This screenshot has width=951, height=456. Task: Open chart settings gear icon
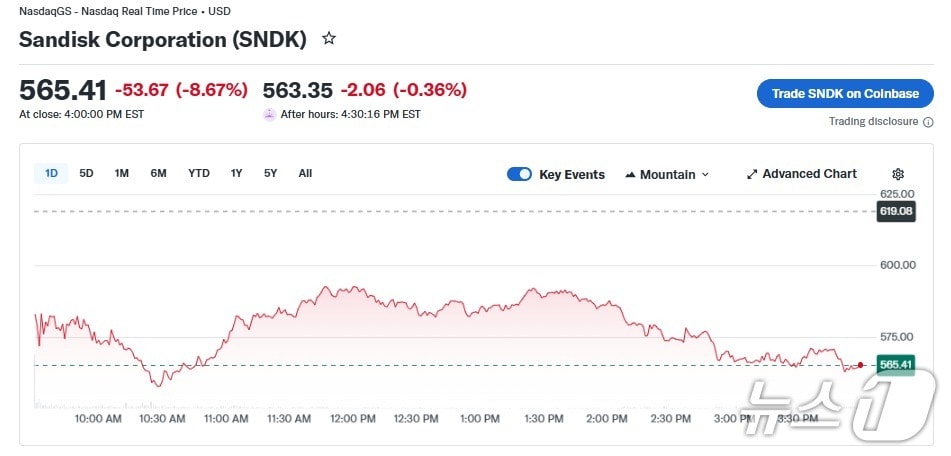pyautogui.click(x=897, y=174)
